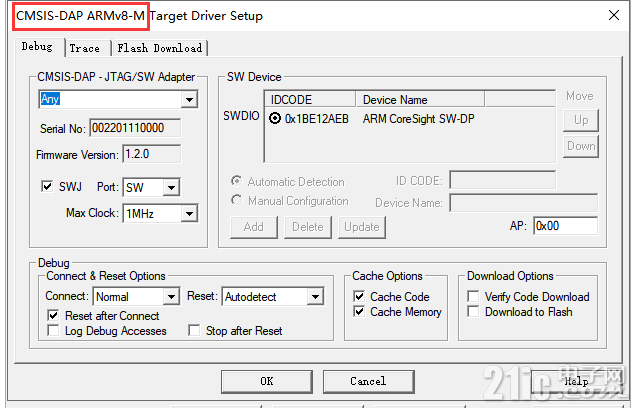Enable the Verify Code Download checkbox
The image size is (637, 408).
click(473, 296)
